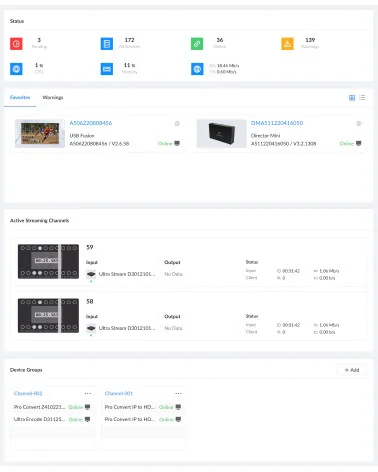The height and width of the screenshot is (472, 378).
Task: Open the Channel-002 group link
Action: pos(28,393)
